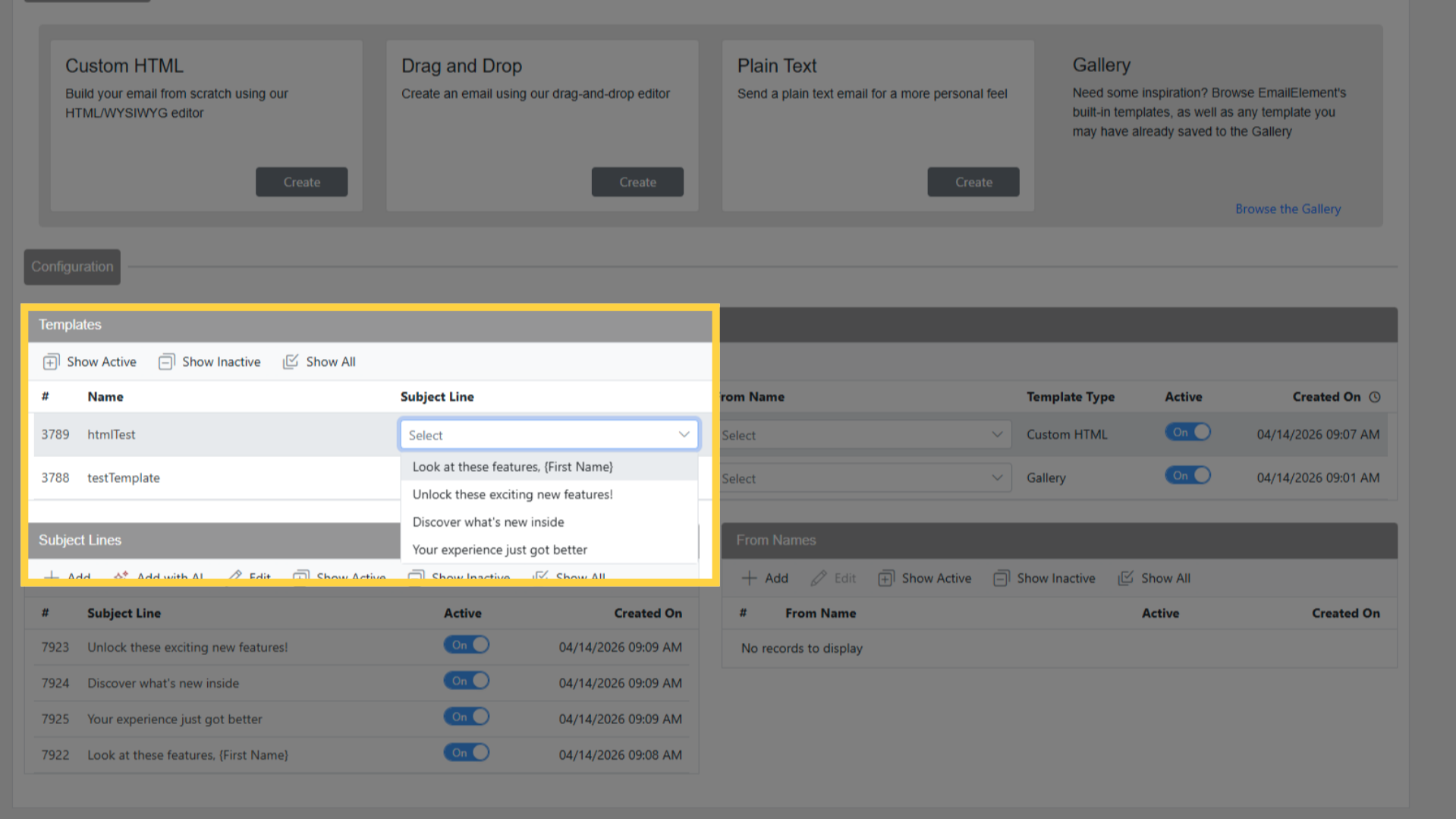Choose 'Your experience just got better' option
Screen dimensions: 1456x819
pos(549,550)
